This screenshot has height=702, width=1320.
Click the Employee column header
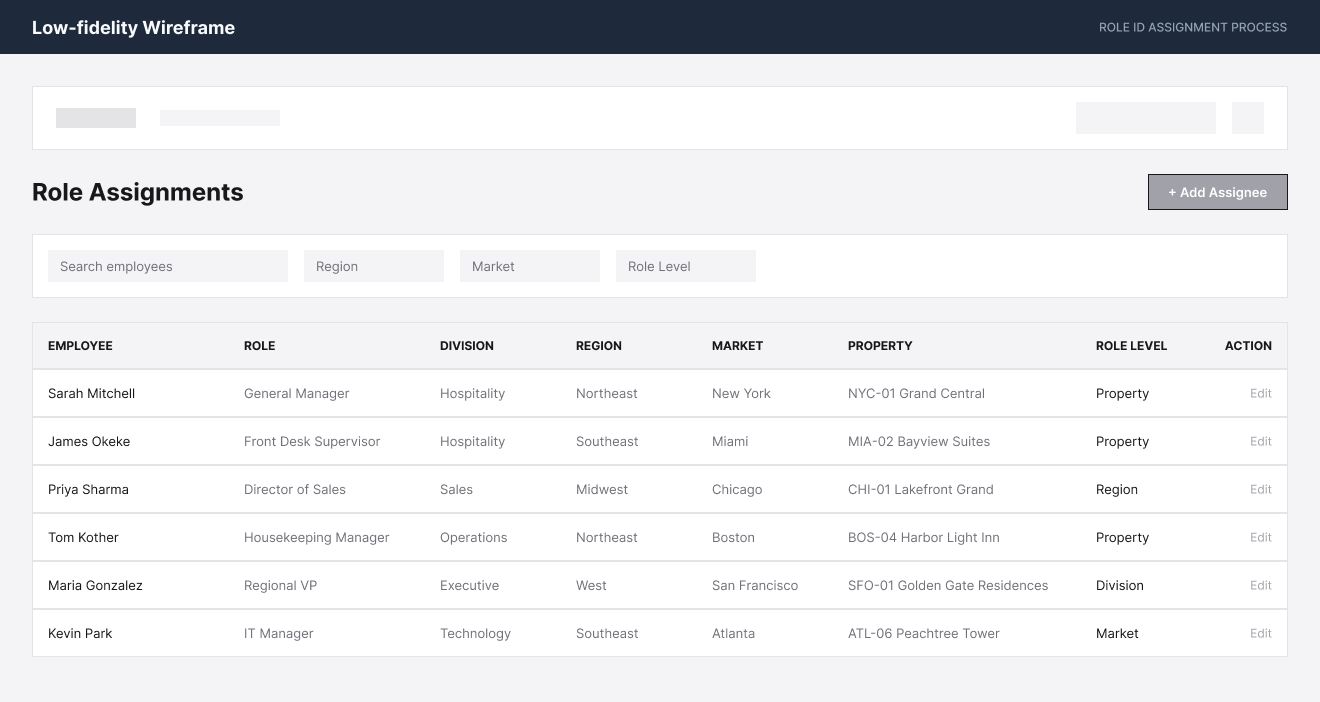click(x=80, y=346)
